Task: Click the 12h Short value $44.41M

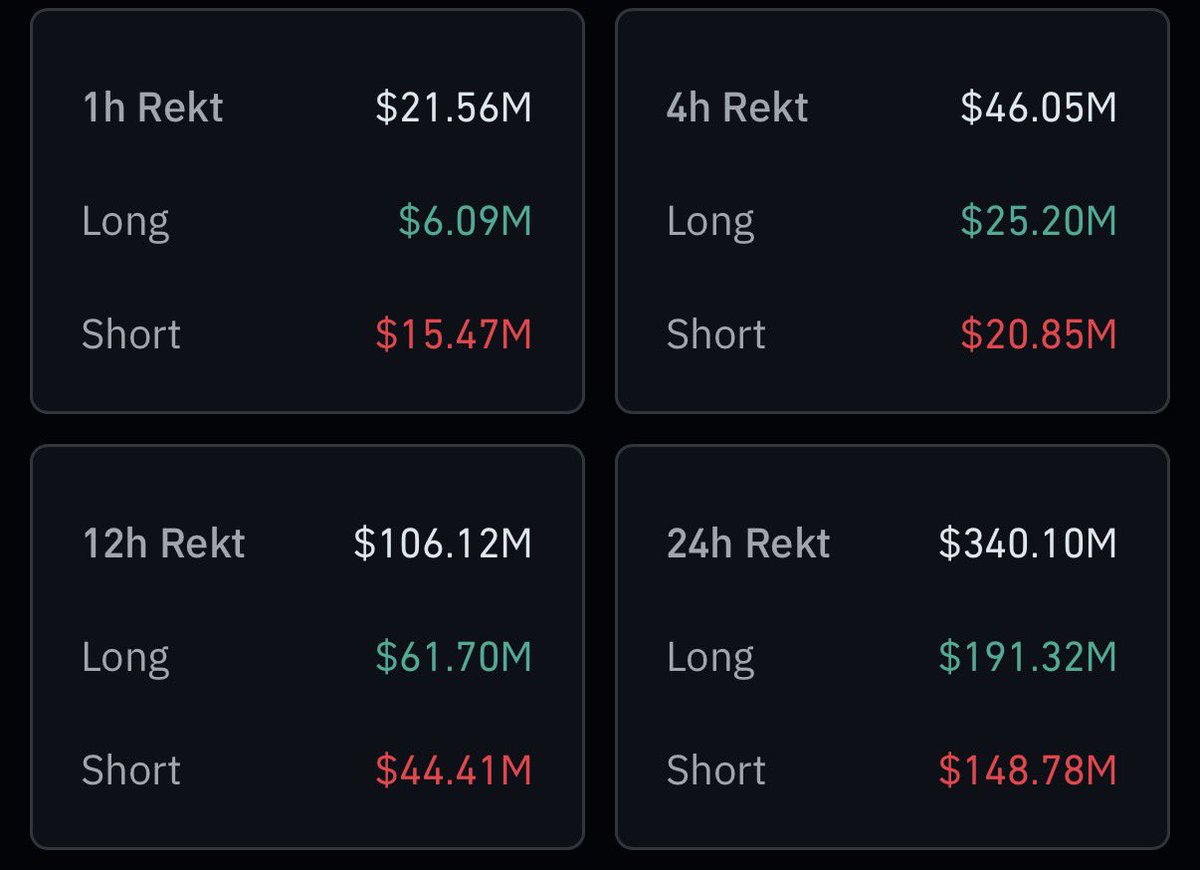Action: (453, 770)
